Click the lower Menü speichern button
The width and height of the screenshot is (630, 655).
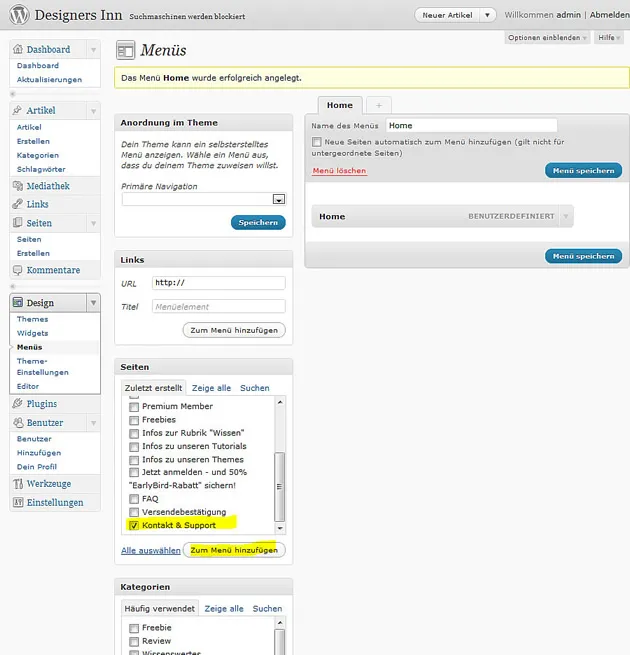click(583, 256)
